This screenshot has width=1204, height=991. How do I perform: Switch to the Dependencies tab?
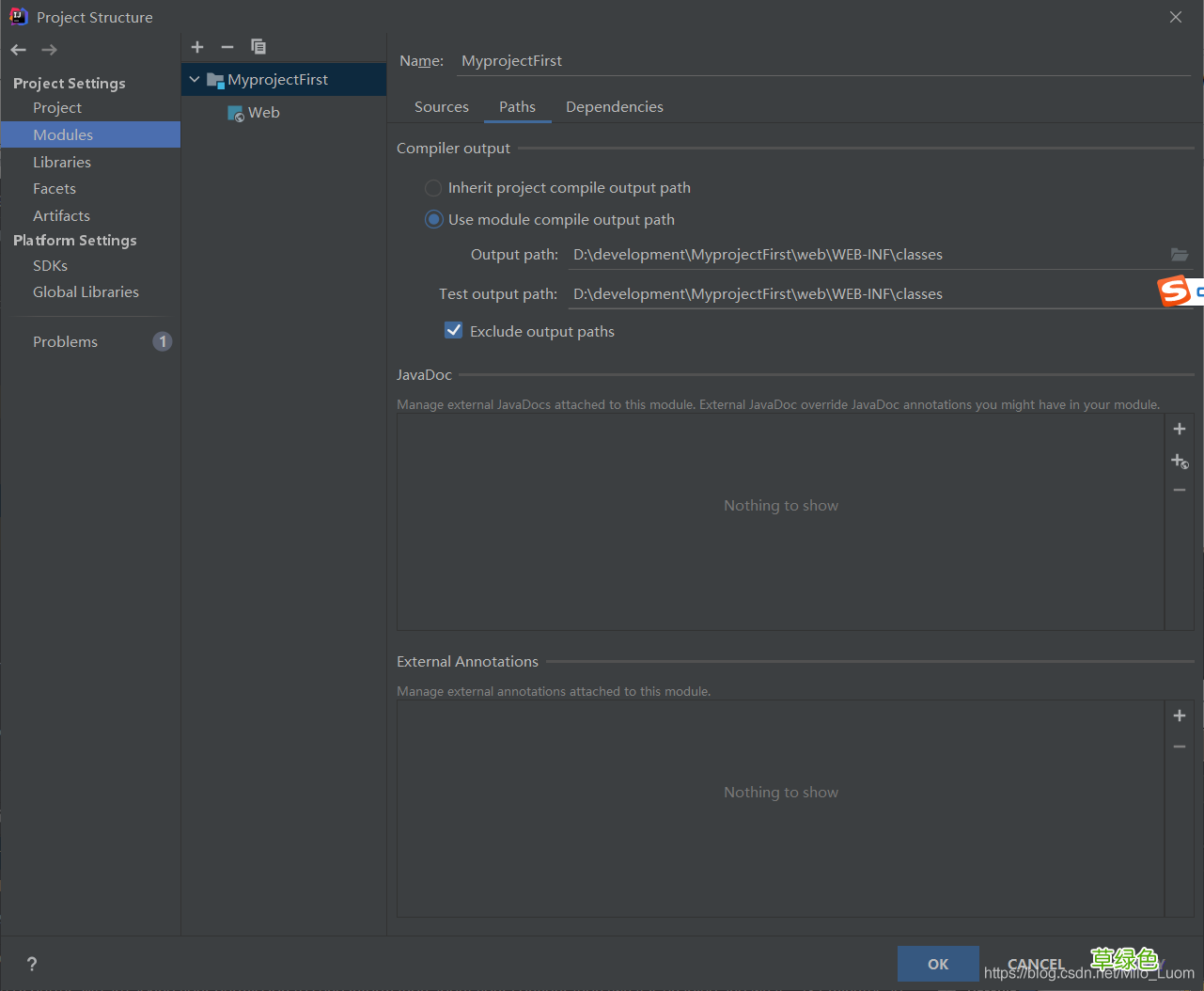coord(614,107)
